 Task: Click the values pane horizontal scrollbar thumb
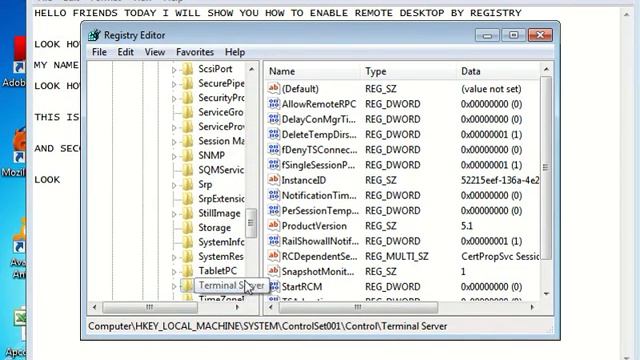pos(358,307)
